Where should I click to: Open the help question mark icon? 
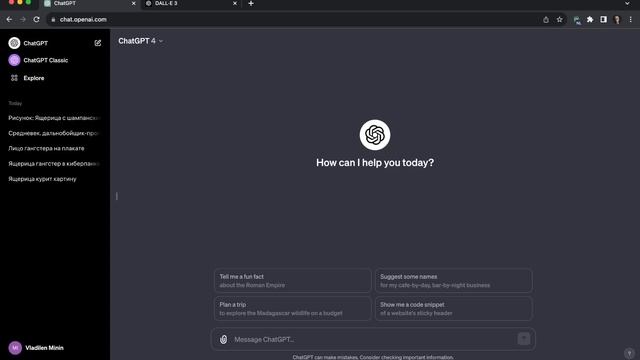(629, 353)
